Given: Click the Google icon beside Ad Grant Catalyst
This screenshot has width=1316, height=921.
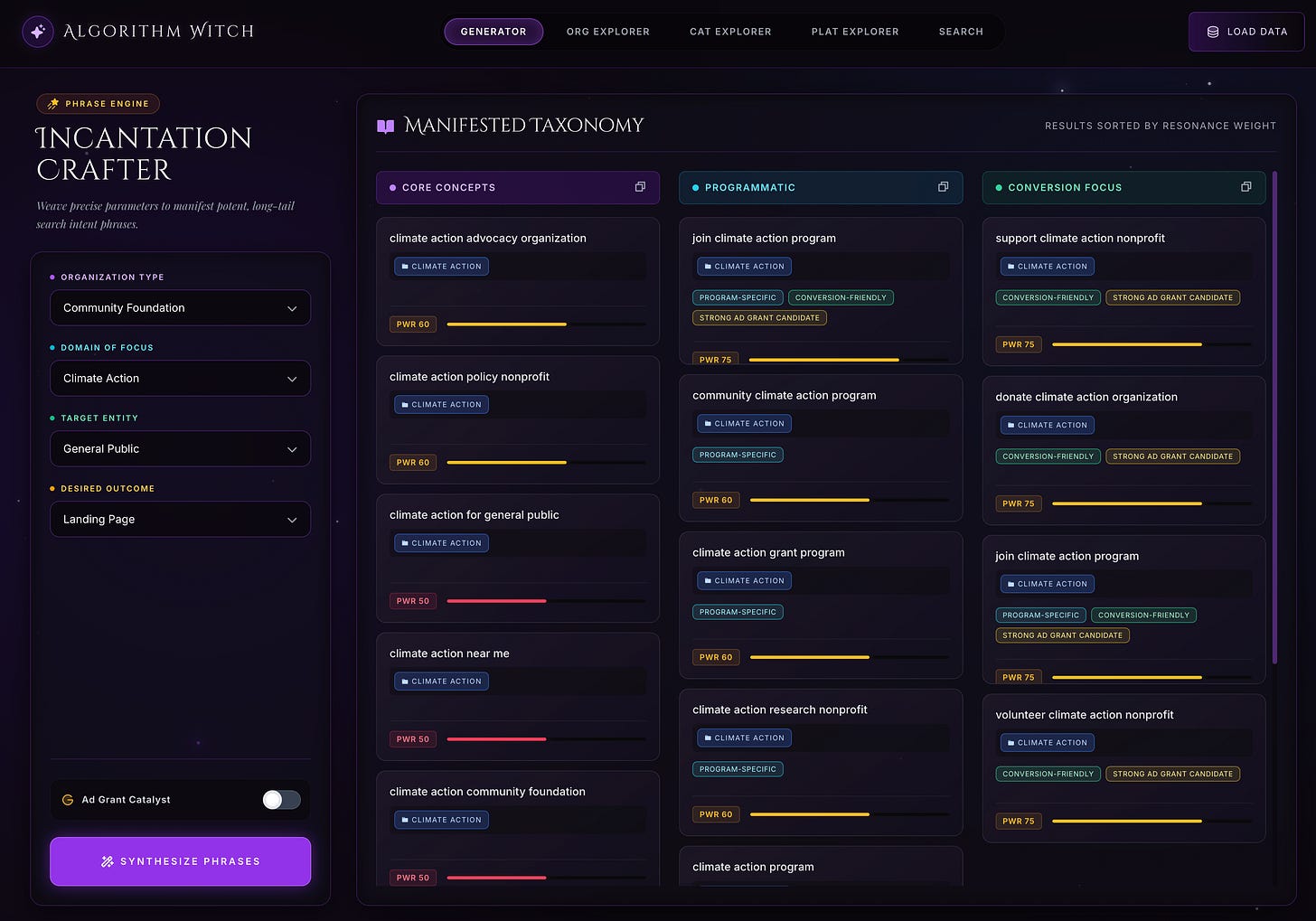Looking at the screenshot, I should coord(68,800).
